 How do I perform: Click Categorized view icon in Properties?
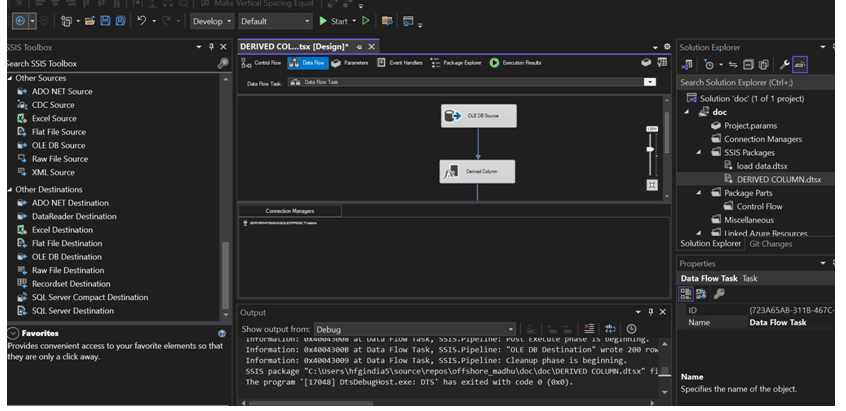click(686, 294)
